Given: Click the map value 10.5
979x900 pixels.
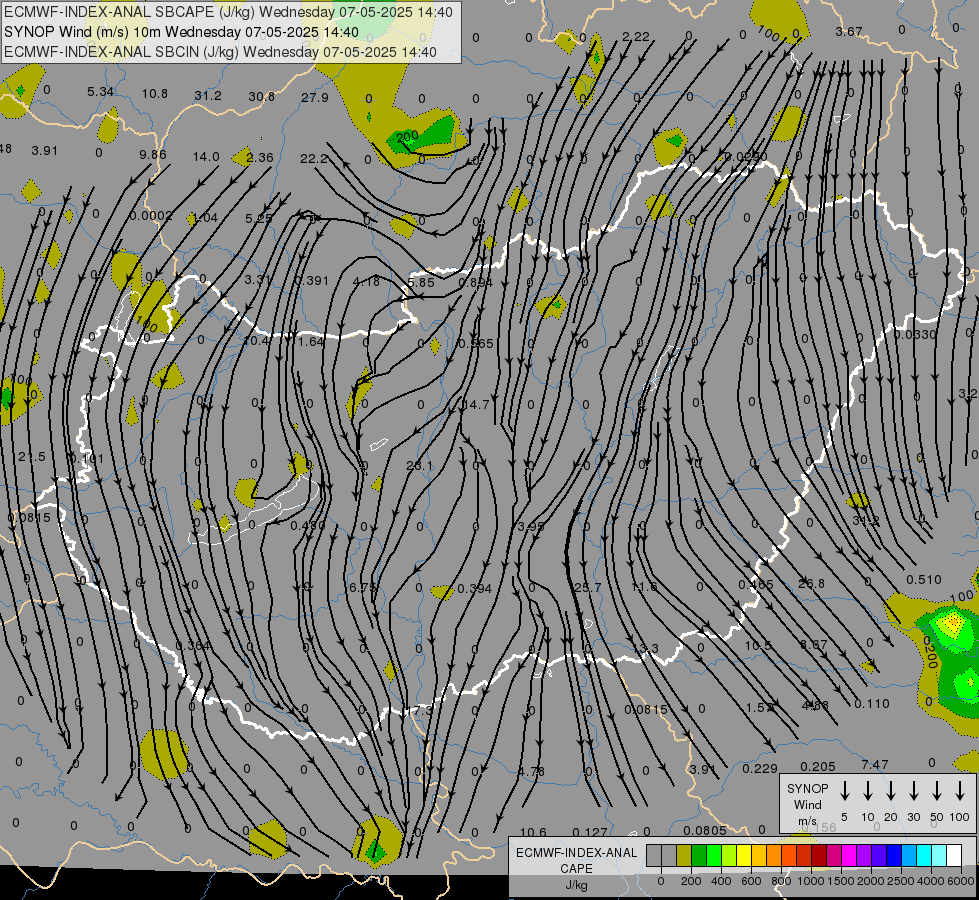Looking at the screenshot, I should (758, 645).
